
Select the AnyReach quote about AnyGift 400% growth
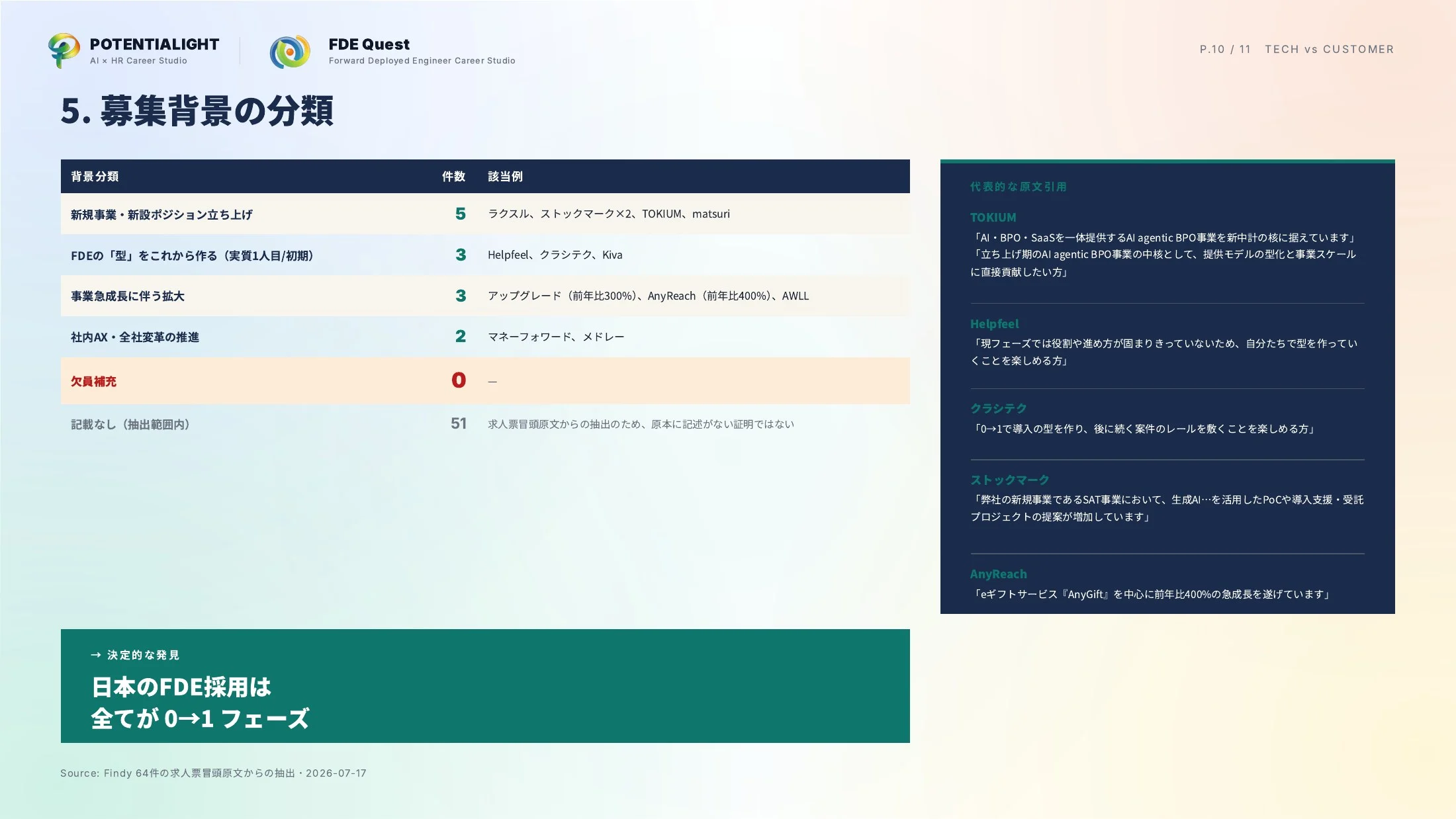coord(1150,594)
